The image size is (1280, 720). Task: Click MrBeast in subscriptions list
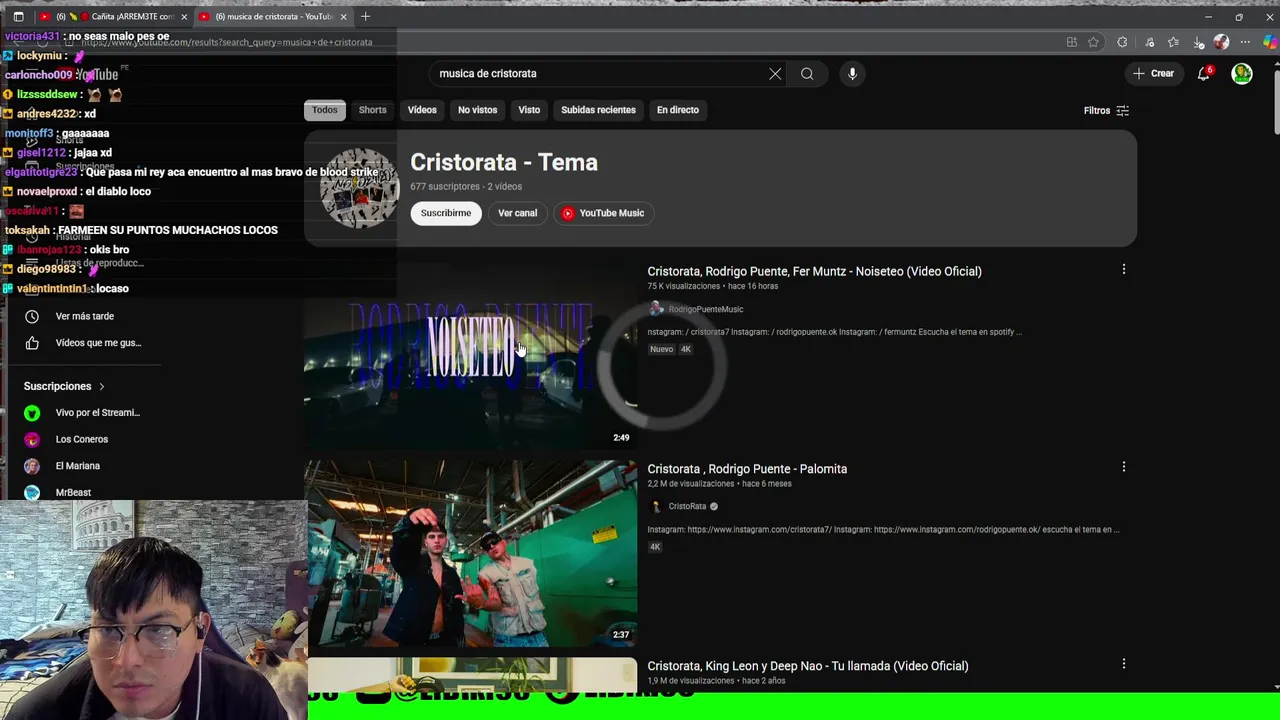point(73,493)
